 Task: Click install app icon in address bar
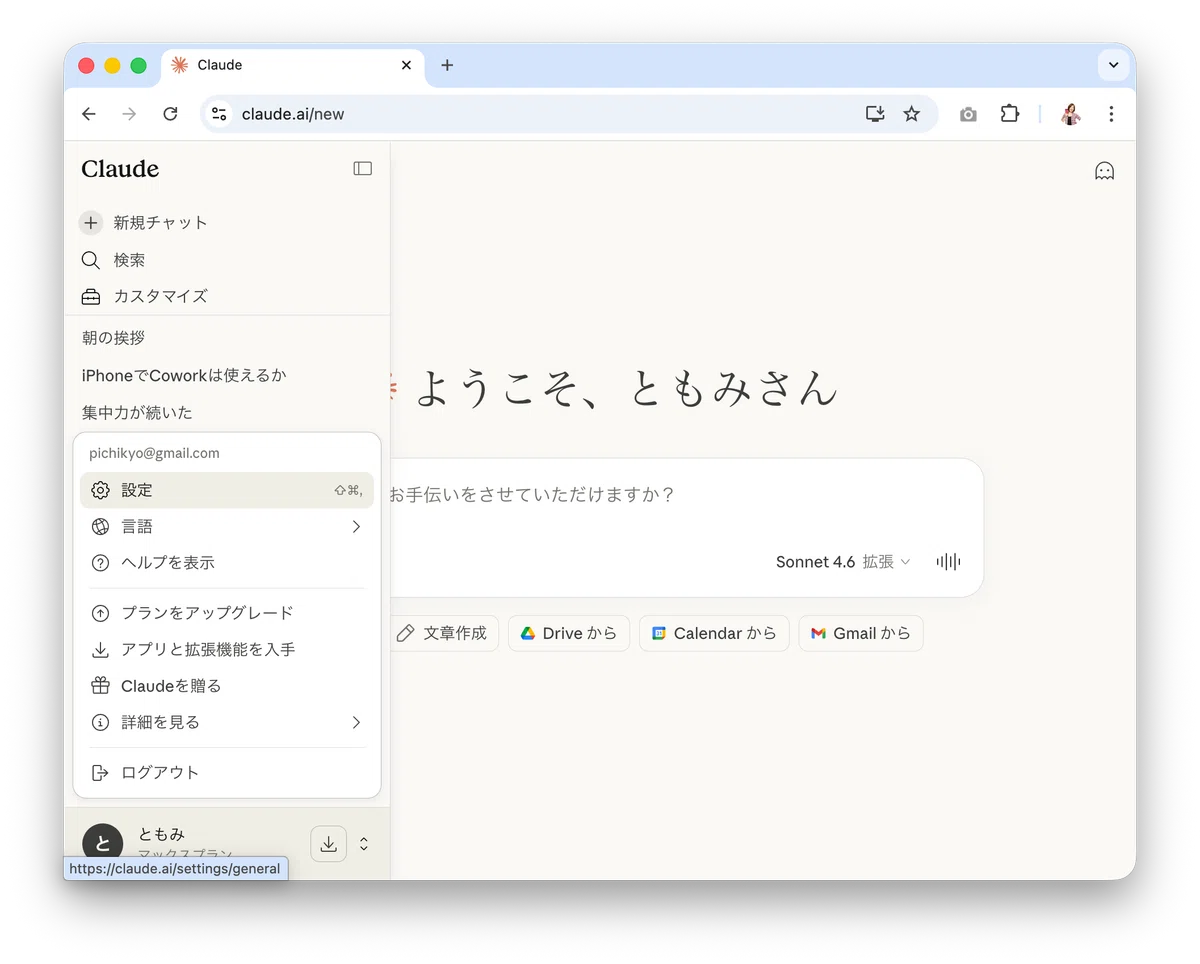click(875, 114)
